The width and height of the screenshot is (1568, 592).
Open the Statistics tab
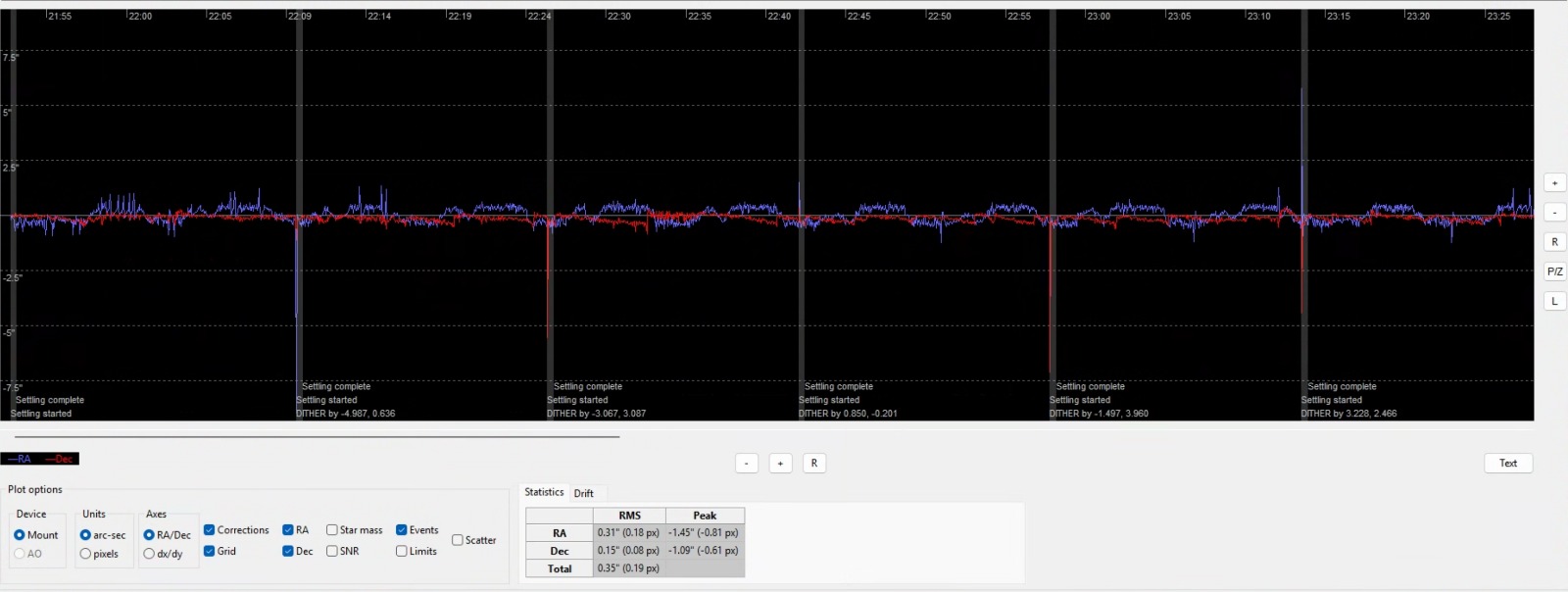click(x=544, y=492)
